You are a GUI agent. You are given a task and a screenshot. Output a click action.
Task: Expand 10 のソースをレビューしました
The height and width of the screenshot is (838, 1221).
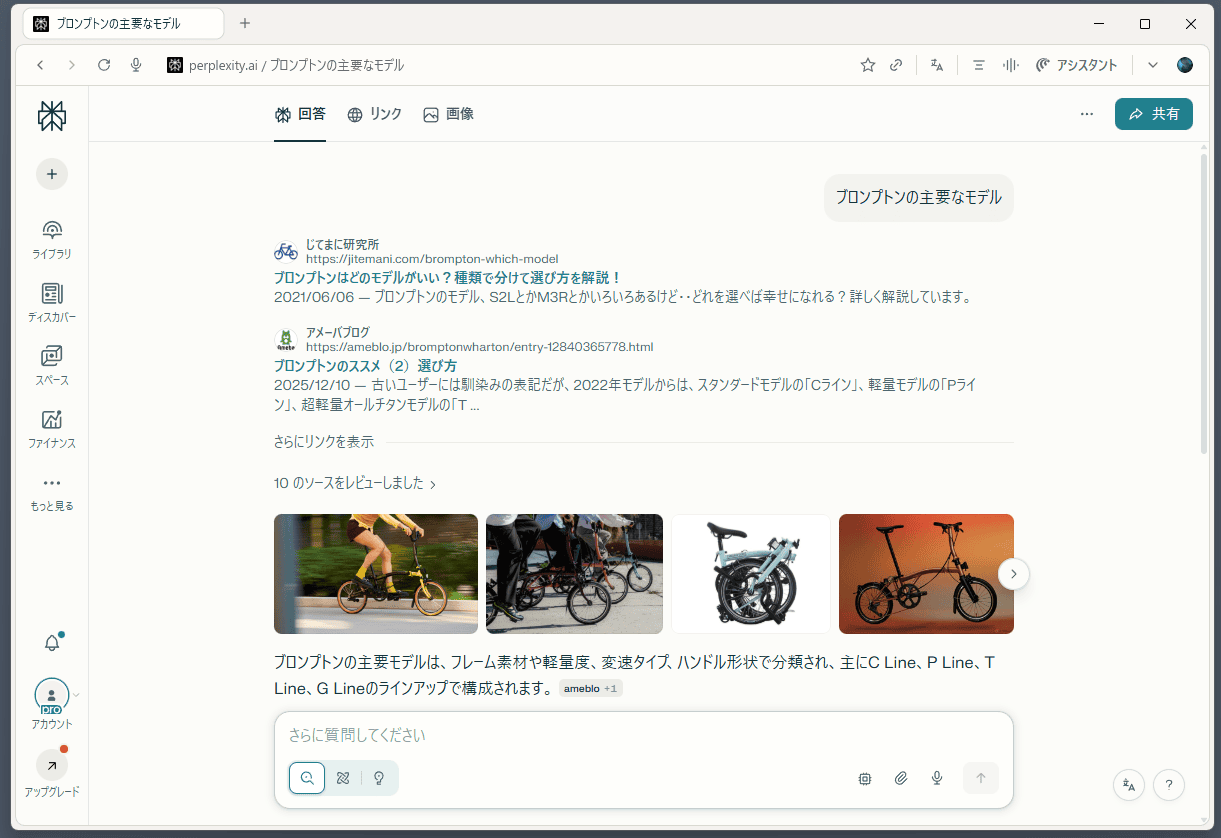click(355, 484)
